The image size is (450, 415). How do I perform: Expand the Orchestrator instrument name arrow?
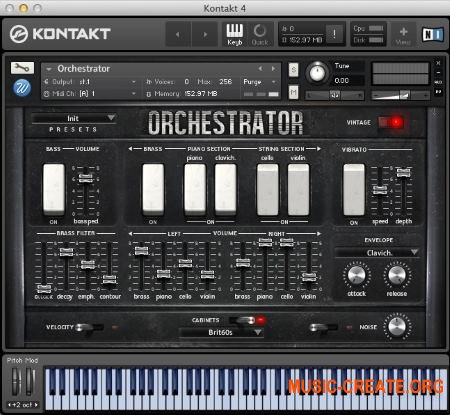coord(49,69)
